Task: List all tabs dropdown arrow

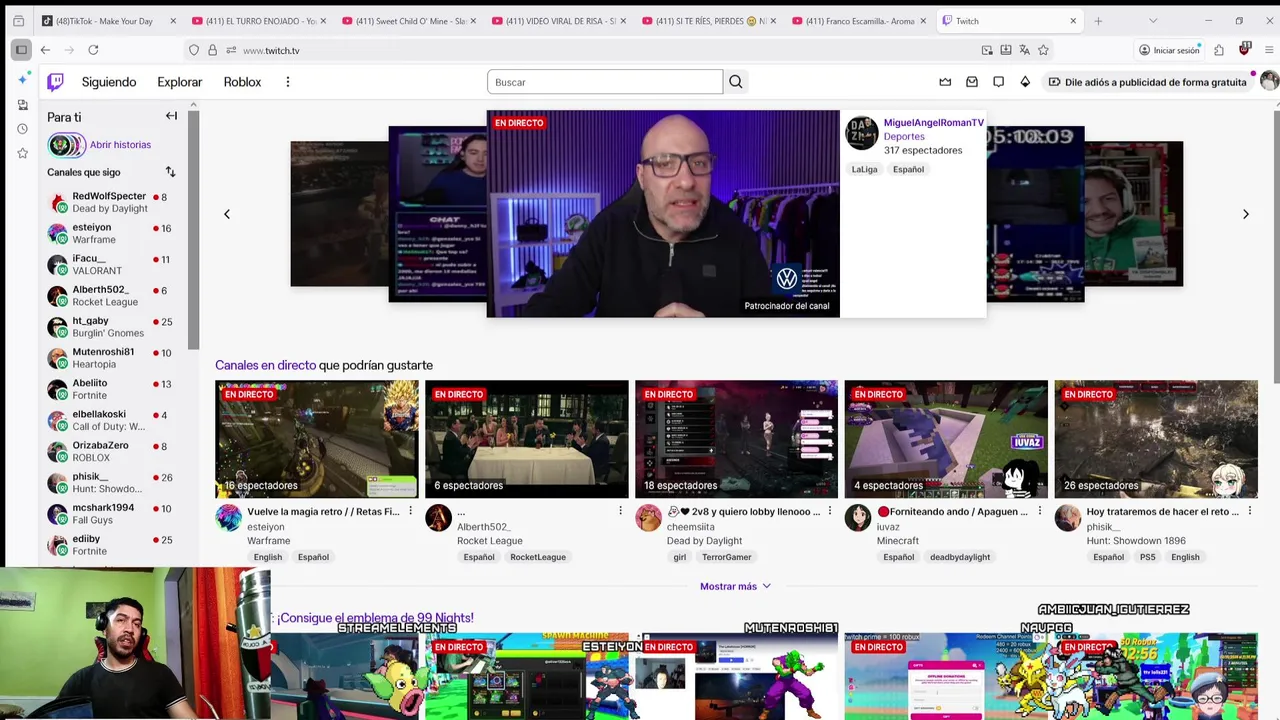Action: (1153, 20)
